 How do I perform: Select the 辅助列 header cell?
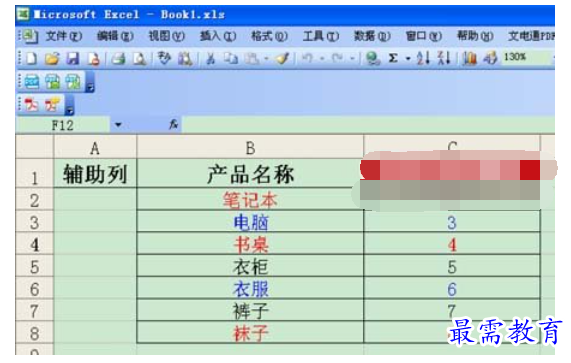pos(95,174)
